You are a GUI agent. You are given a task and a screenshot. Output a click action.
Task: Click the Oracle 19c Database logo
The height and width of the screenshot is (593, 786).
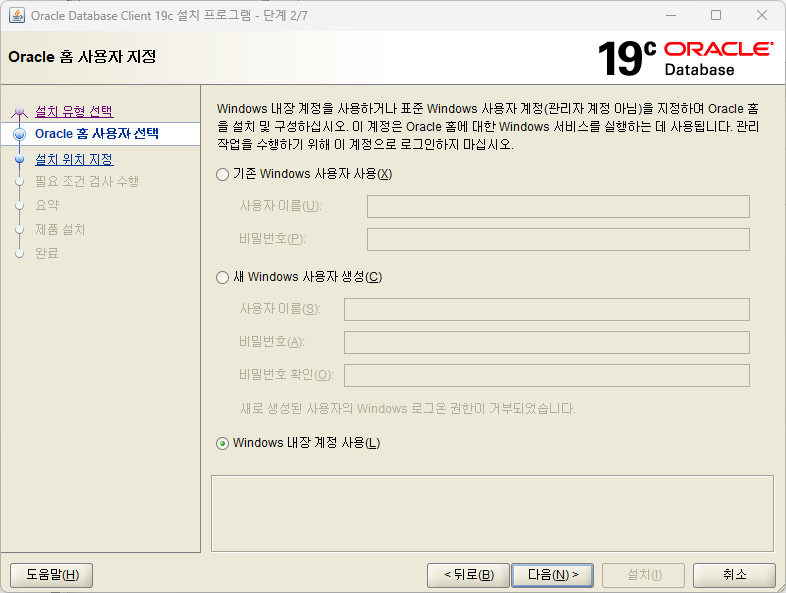[x=685, y=58]
